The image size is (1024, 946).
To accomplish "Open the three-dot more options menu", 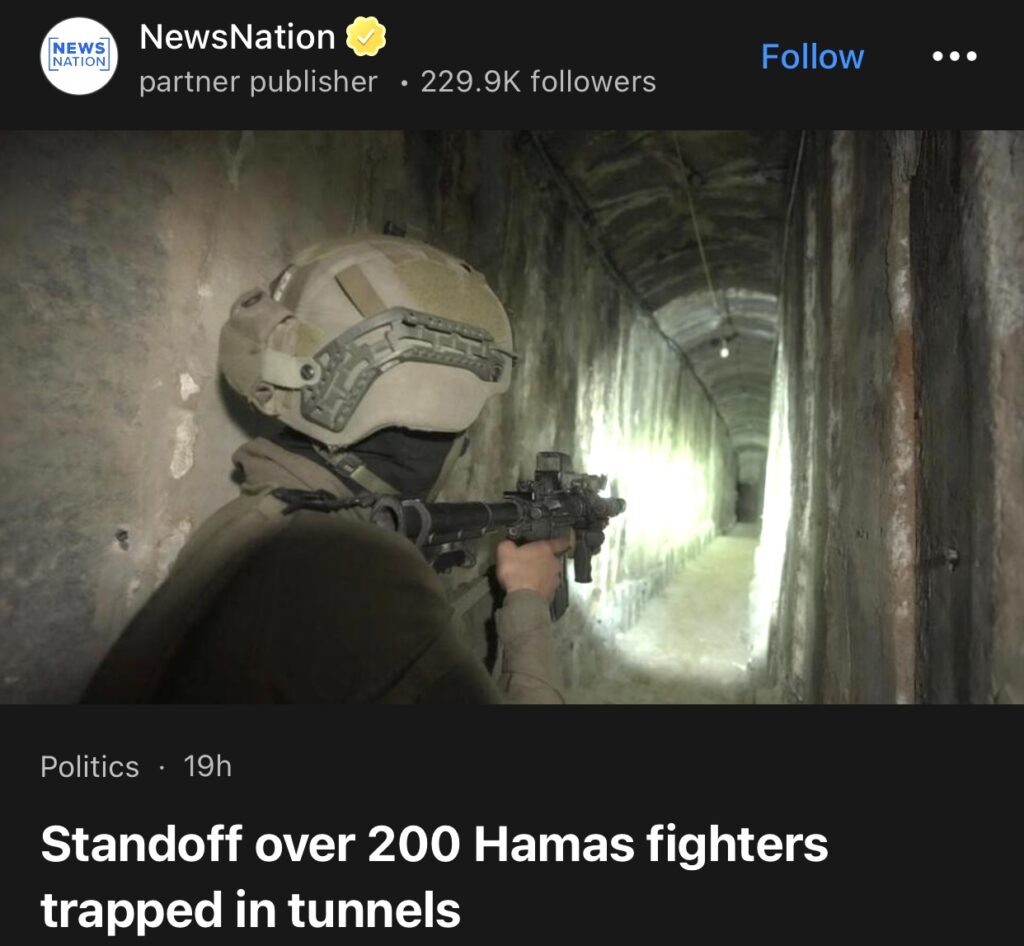I will [954, 56].
